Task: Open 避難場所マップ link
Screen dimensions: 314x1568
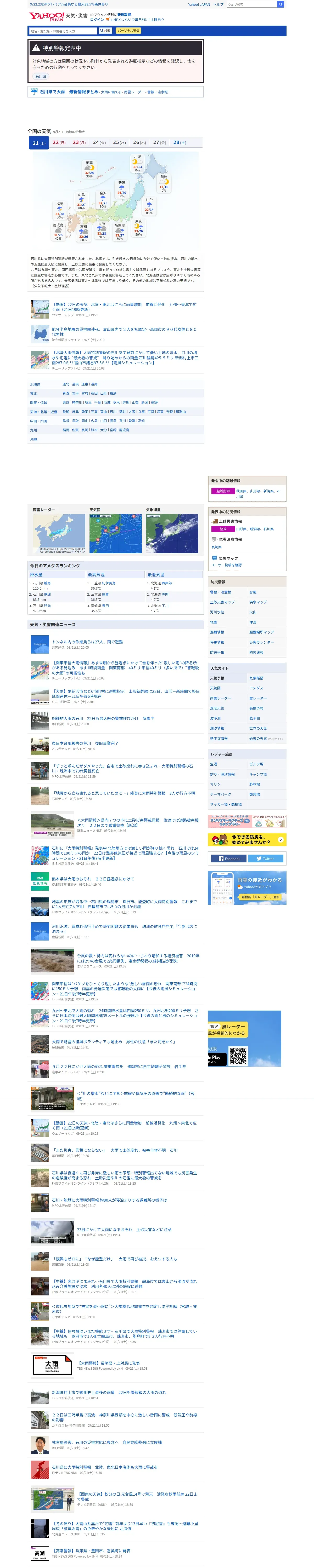Action: pos(262,632)
